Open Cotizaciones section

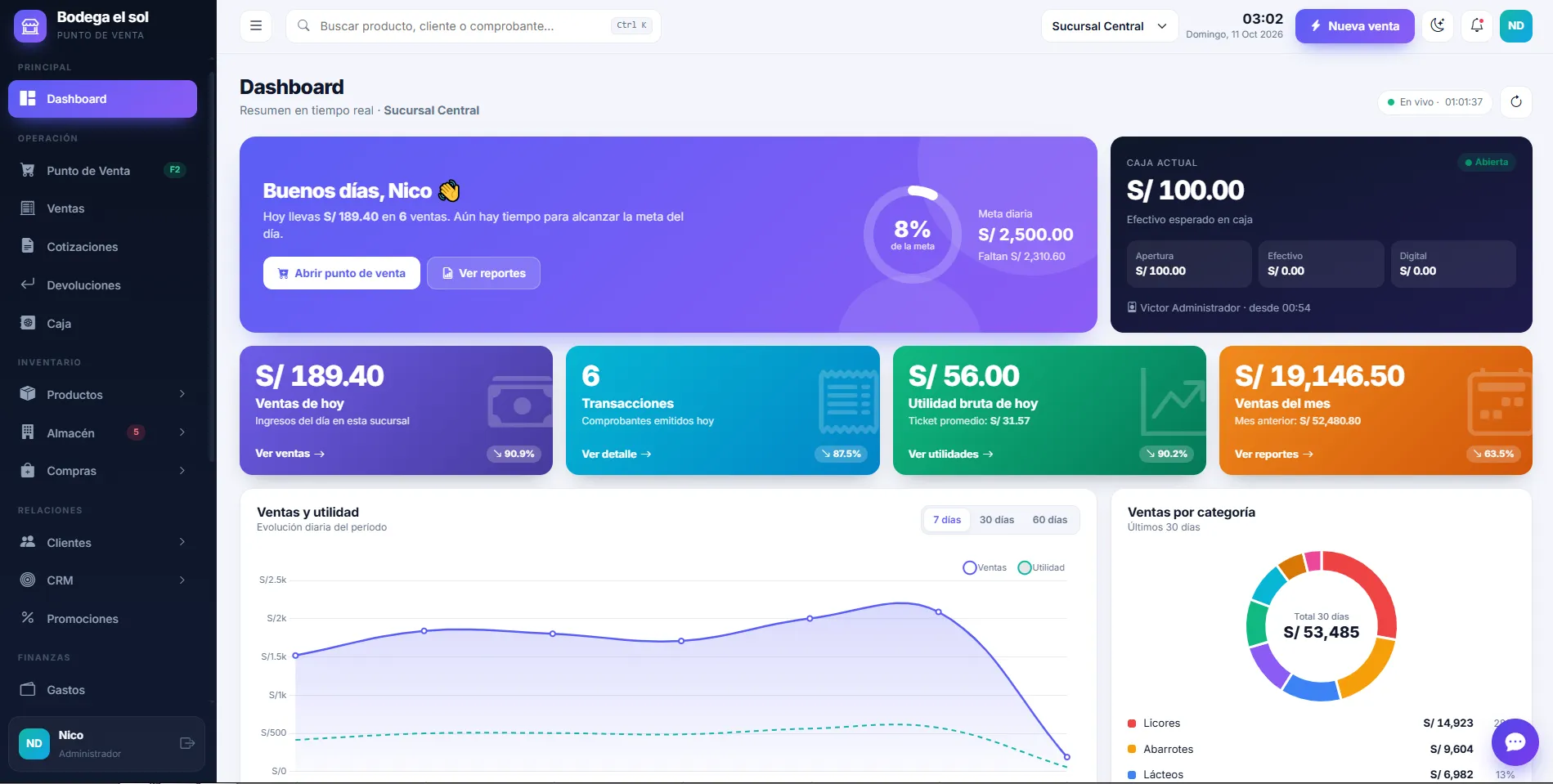[102, 247]
